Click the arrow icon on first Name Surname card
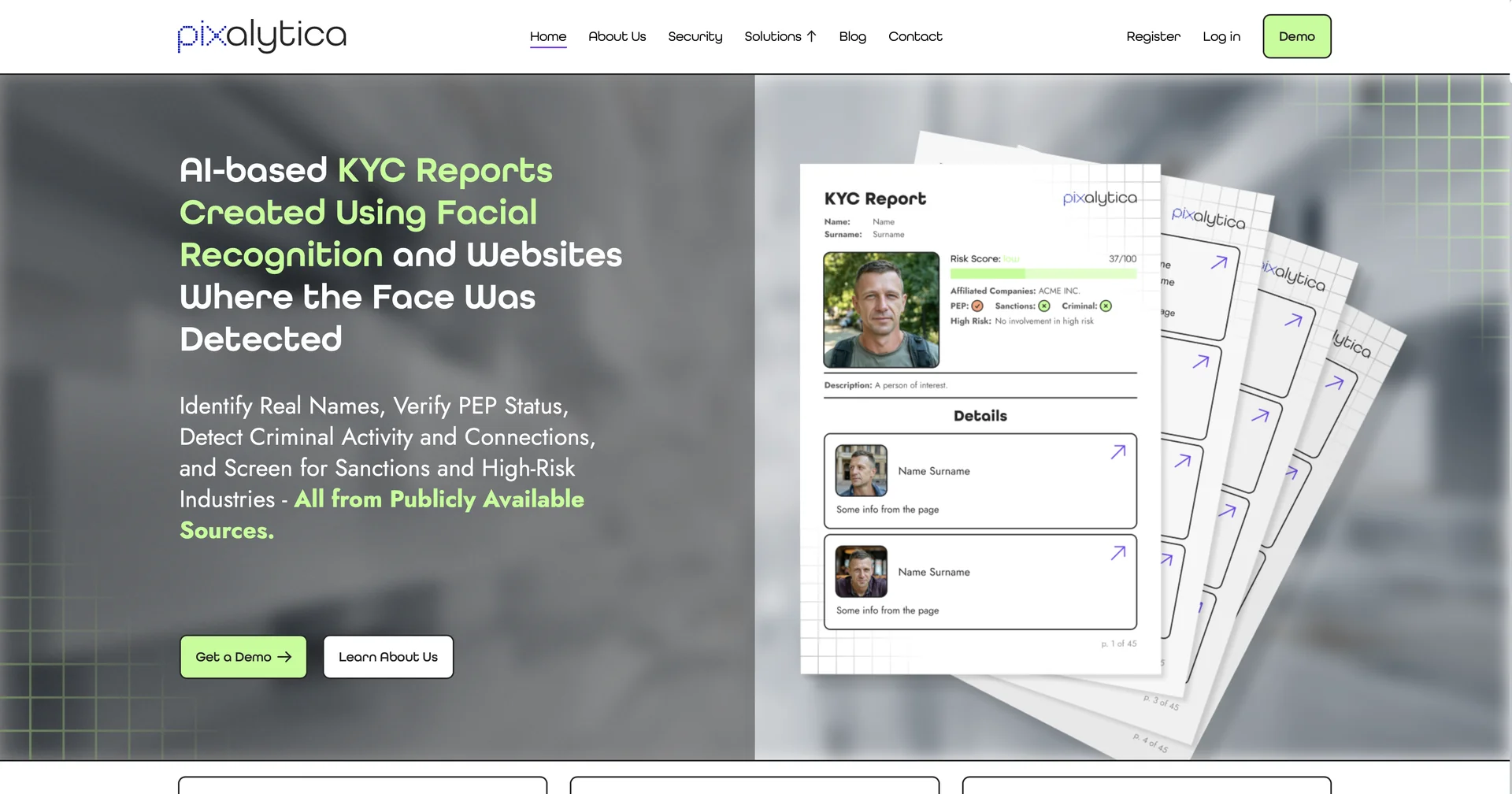1512x794 pixels. point(1118,451)
